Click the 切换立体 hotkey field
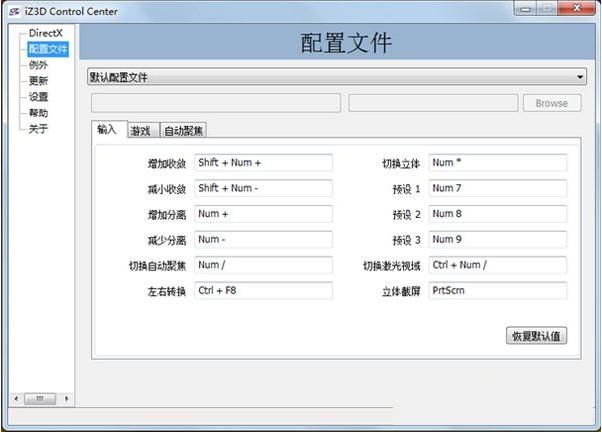 (x=498, y=163)
